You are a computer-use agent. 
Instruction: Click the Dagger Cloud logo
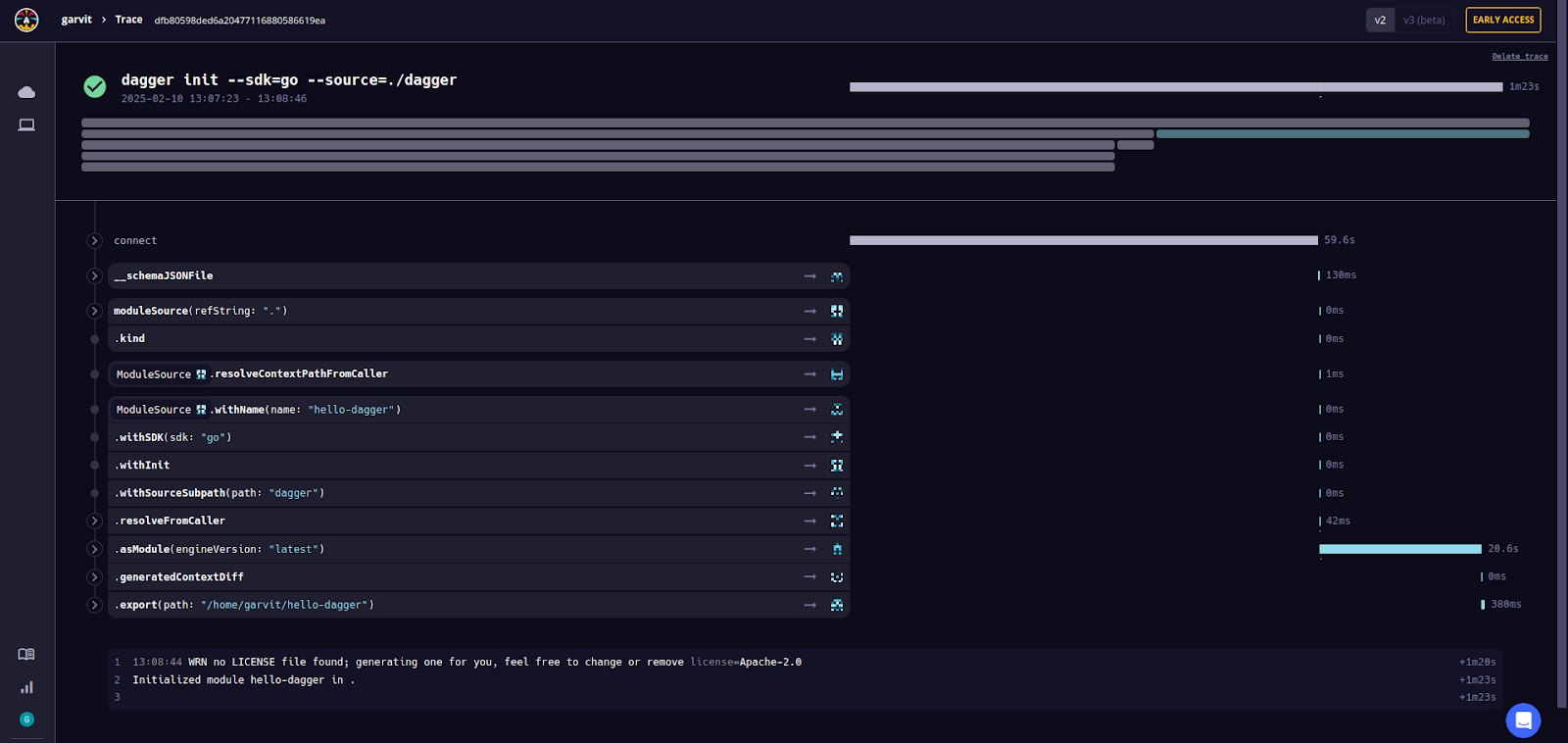[26, 20]
